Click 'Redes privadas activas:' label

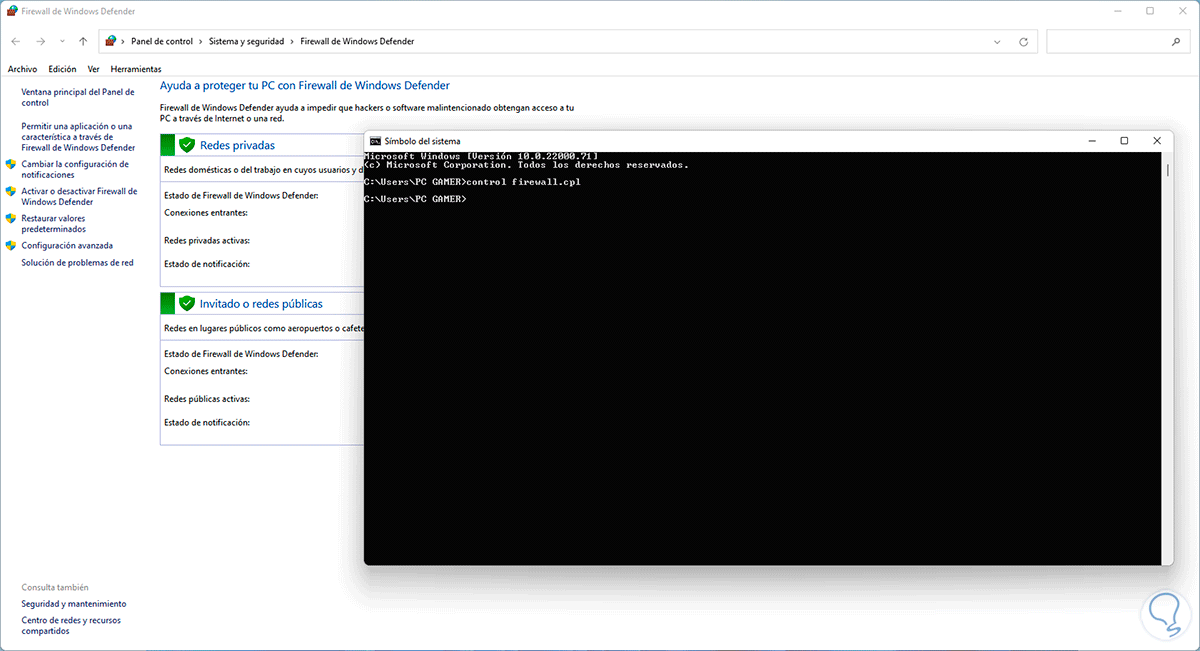[x=207, y=240]
